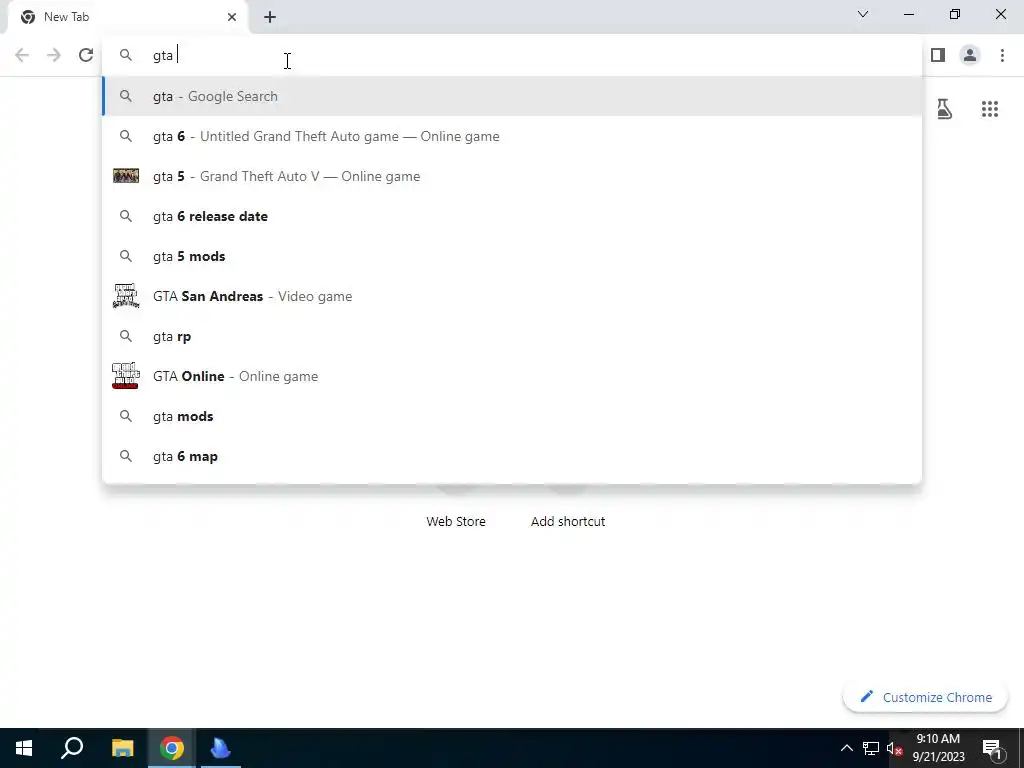1024x768 pixels.
Task: Click the search icon beside 'gta 6 release date'
Action: 125,216
